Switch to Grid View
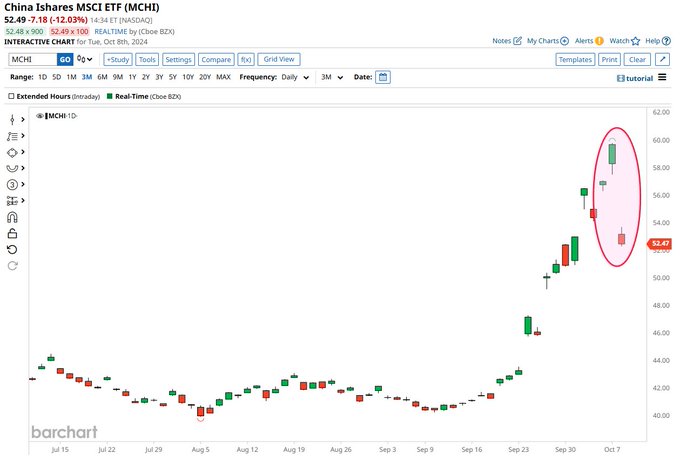The height and width of the screenshot is (461, 680). coord(279,59)
